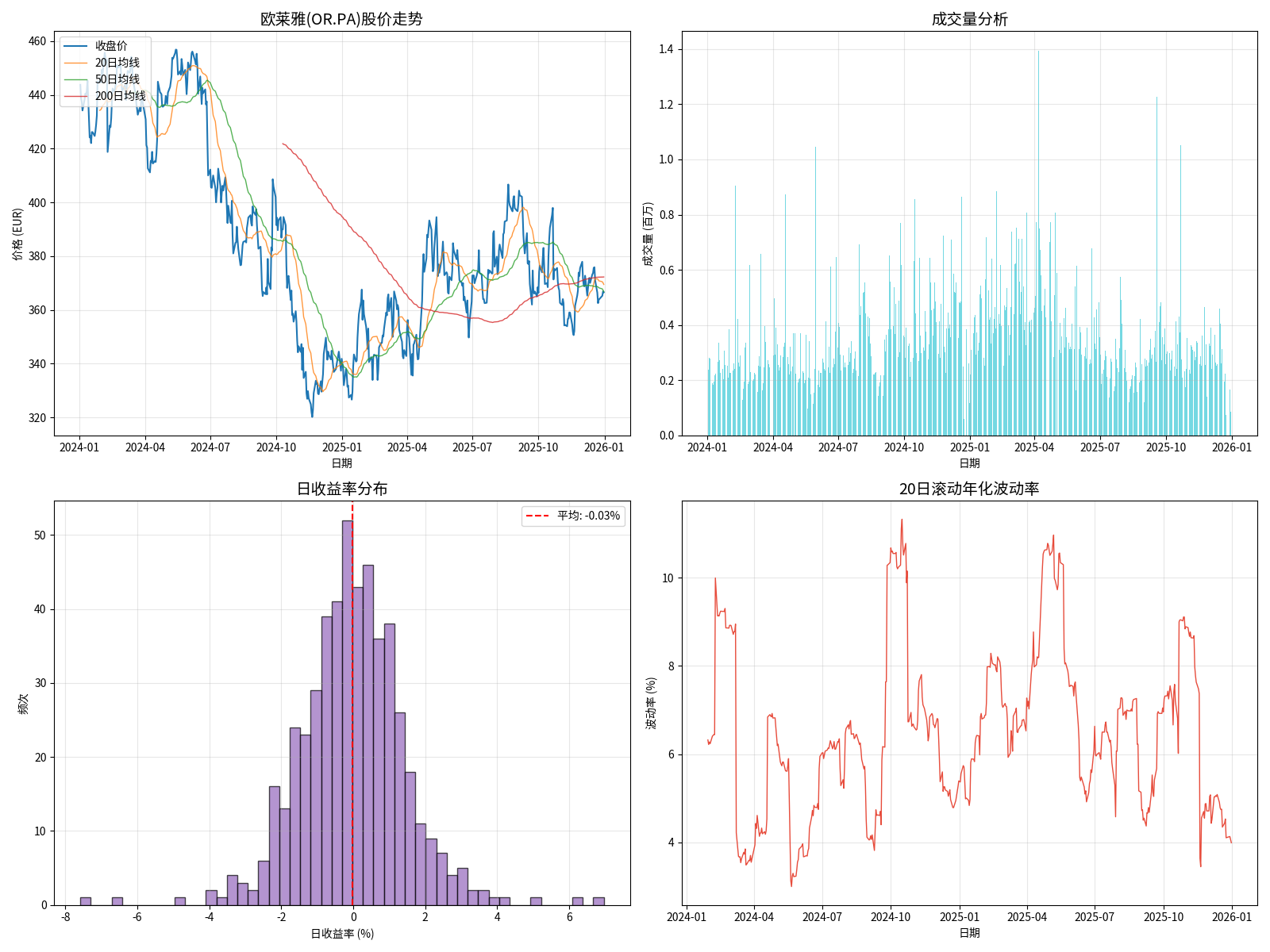This screenshot has width=1270, height=952.
Task: Click the 平均: -0.03% legend box
Action: pyautogui.click(x=573, y=516)
